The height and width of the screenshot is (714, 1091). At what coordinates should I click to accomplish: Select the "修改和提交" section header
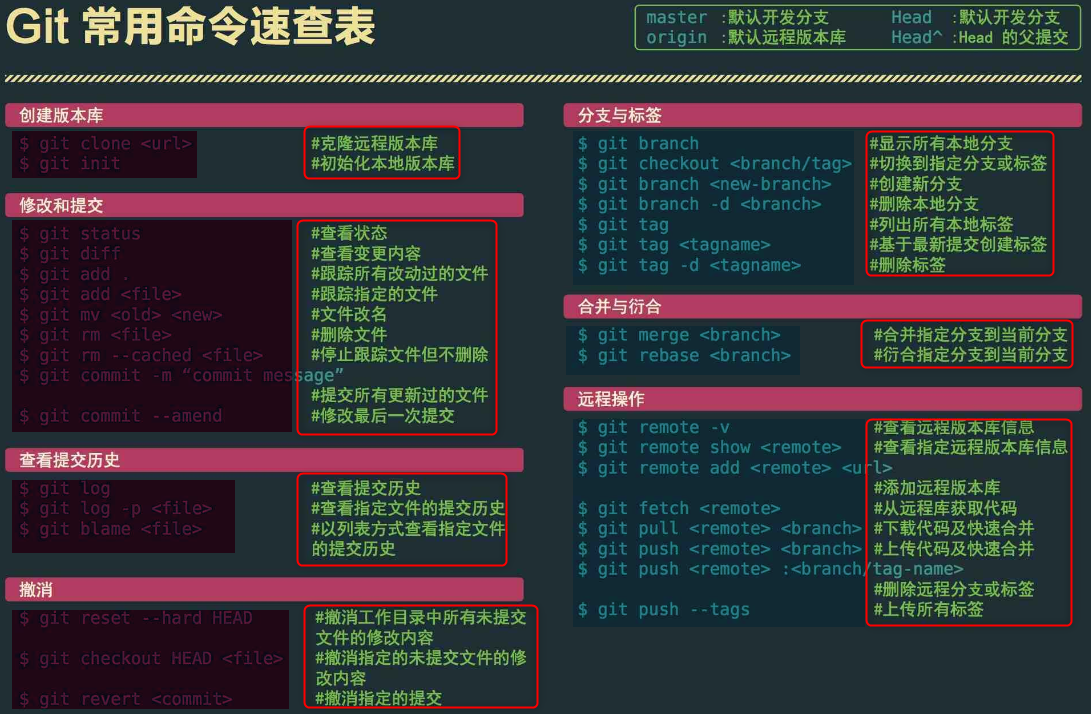point(264,205)
